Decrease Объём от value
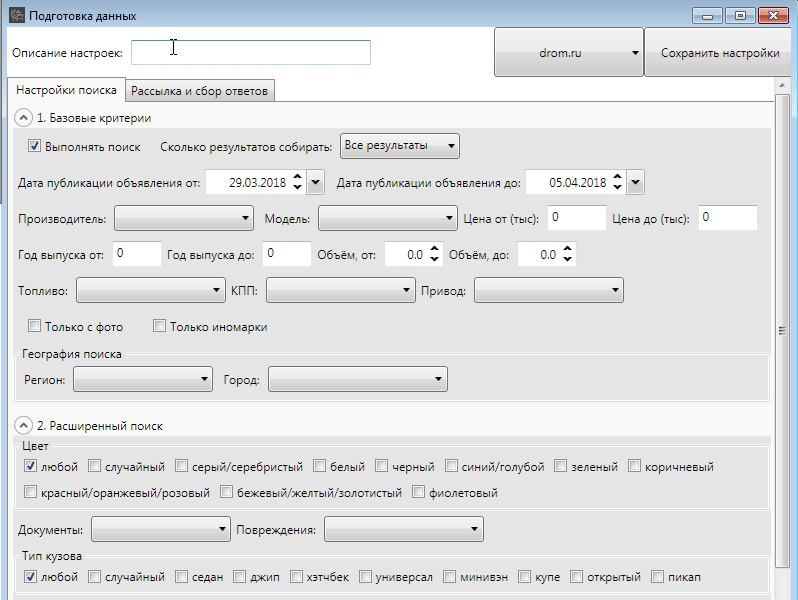The width and height of the screenshot is (798, 600). click(434, 259)
